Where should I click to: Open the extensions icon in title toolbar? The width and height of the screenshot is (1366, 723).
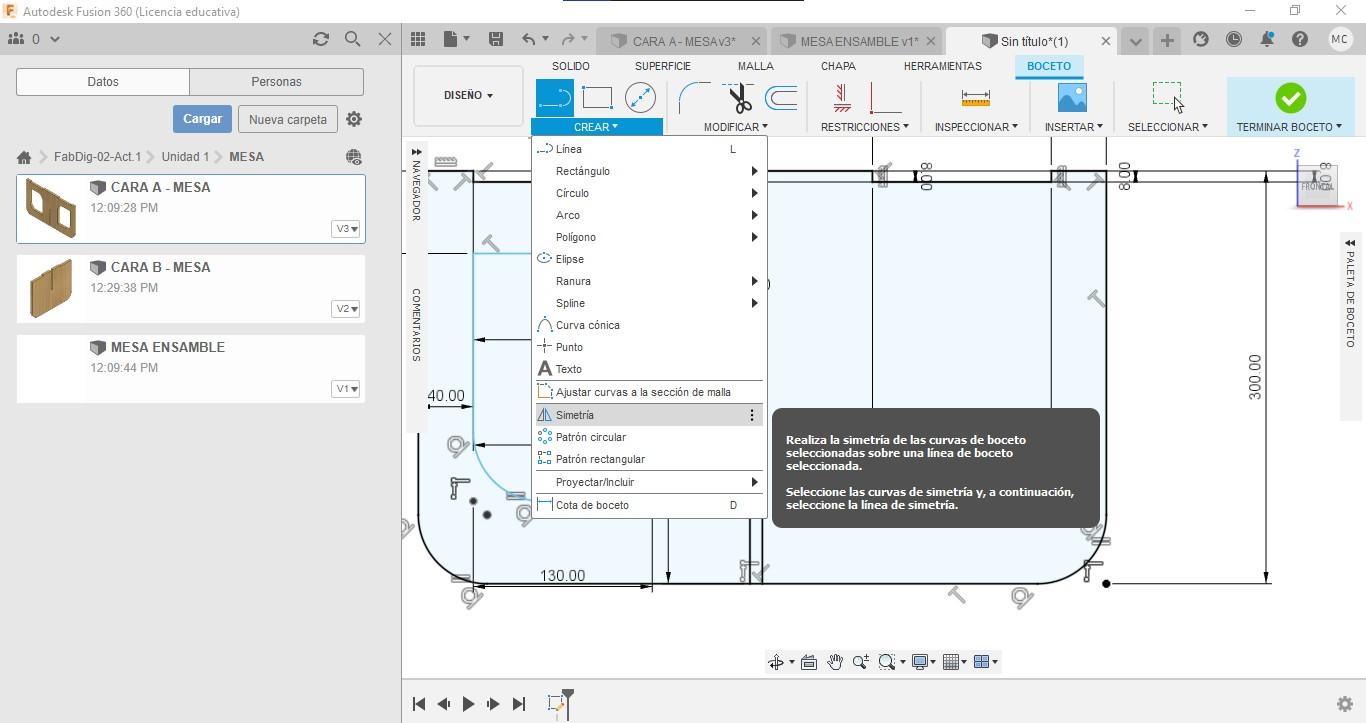click(x=1201, y=40)
